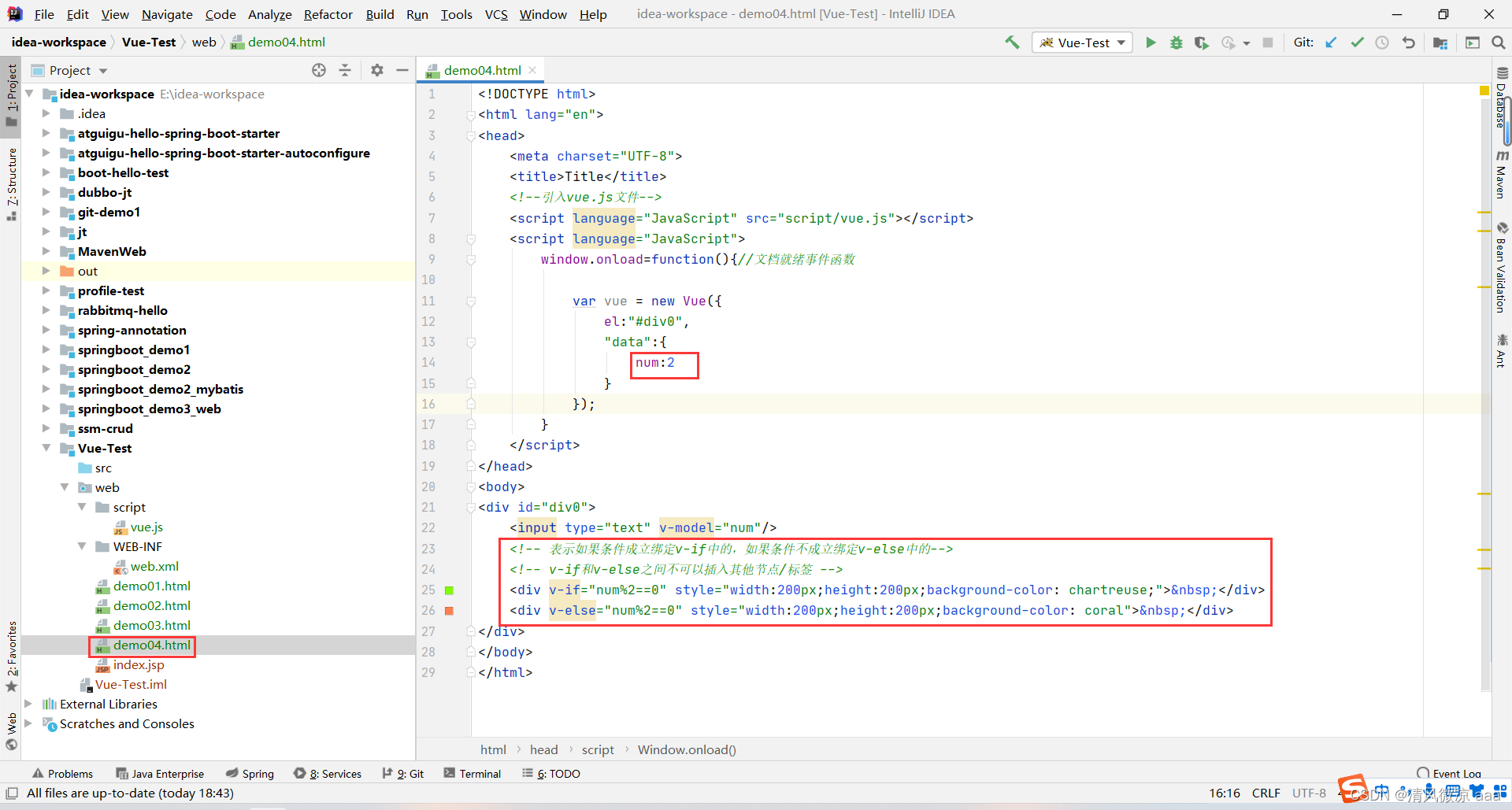Open the Bean Validation tool window
Image resolution: width=1512 pixels, height=810 pixels.
click(1502, 269)
